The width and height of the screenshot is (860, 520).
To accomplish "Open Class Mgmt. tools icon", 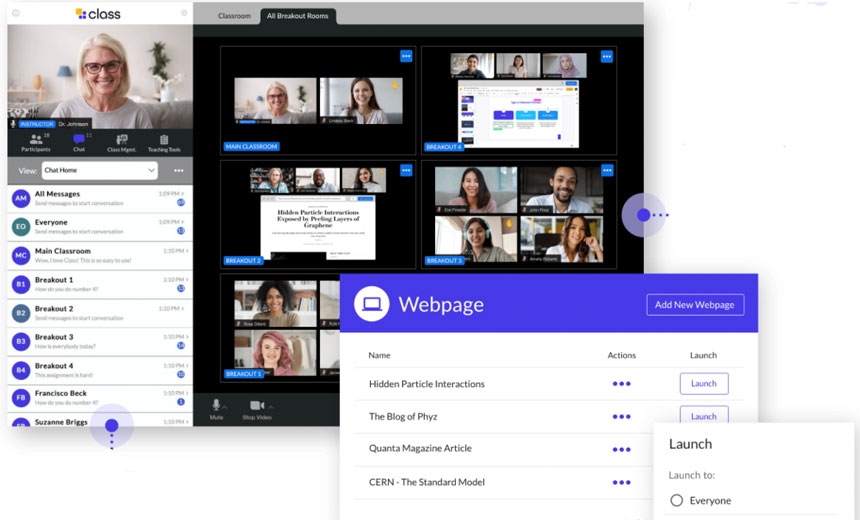I will pyautogui.click(x=121, y=141).
